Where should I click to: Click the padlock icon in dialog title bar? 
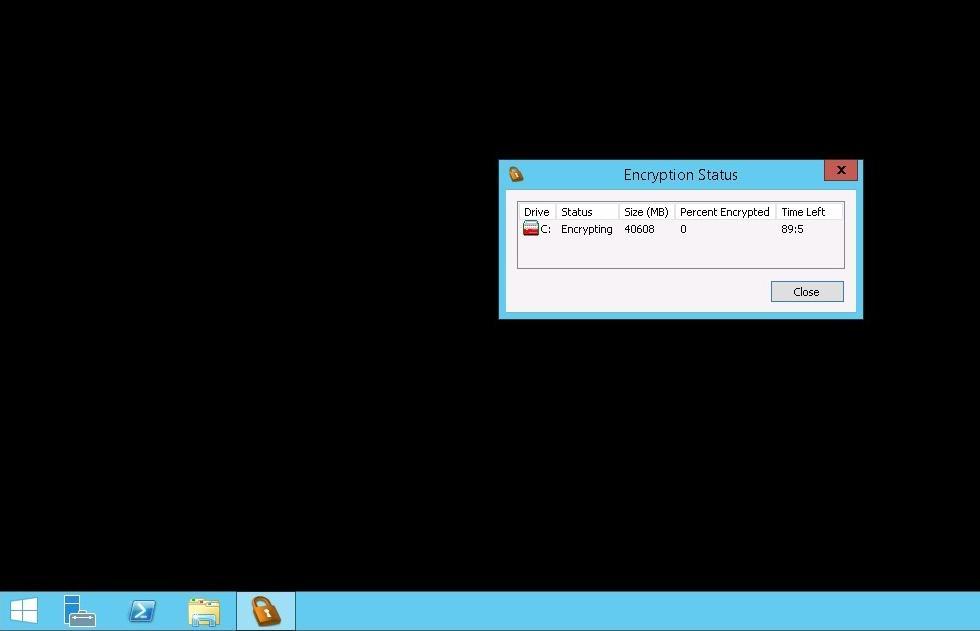[x=516, y=174]
